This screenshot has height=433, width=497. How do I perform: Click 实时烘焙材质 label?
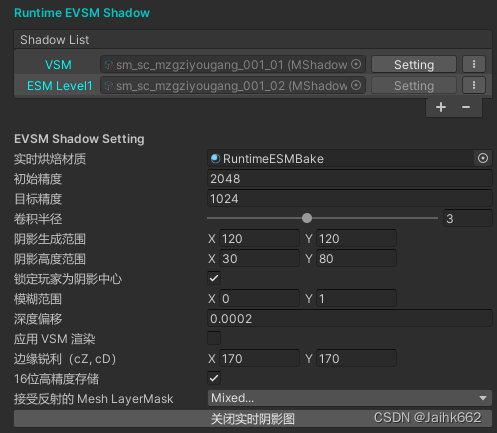click(50, 159)
